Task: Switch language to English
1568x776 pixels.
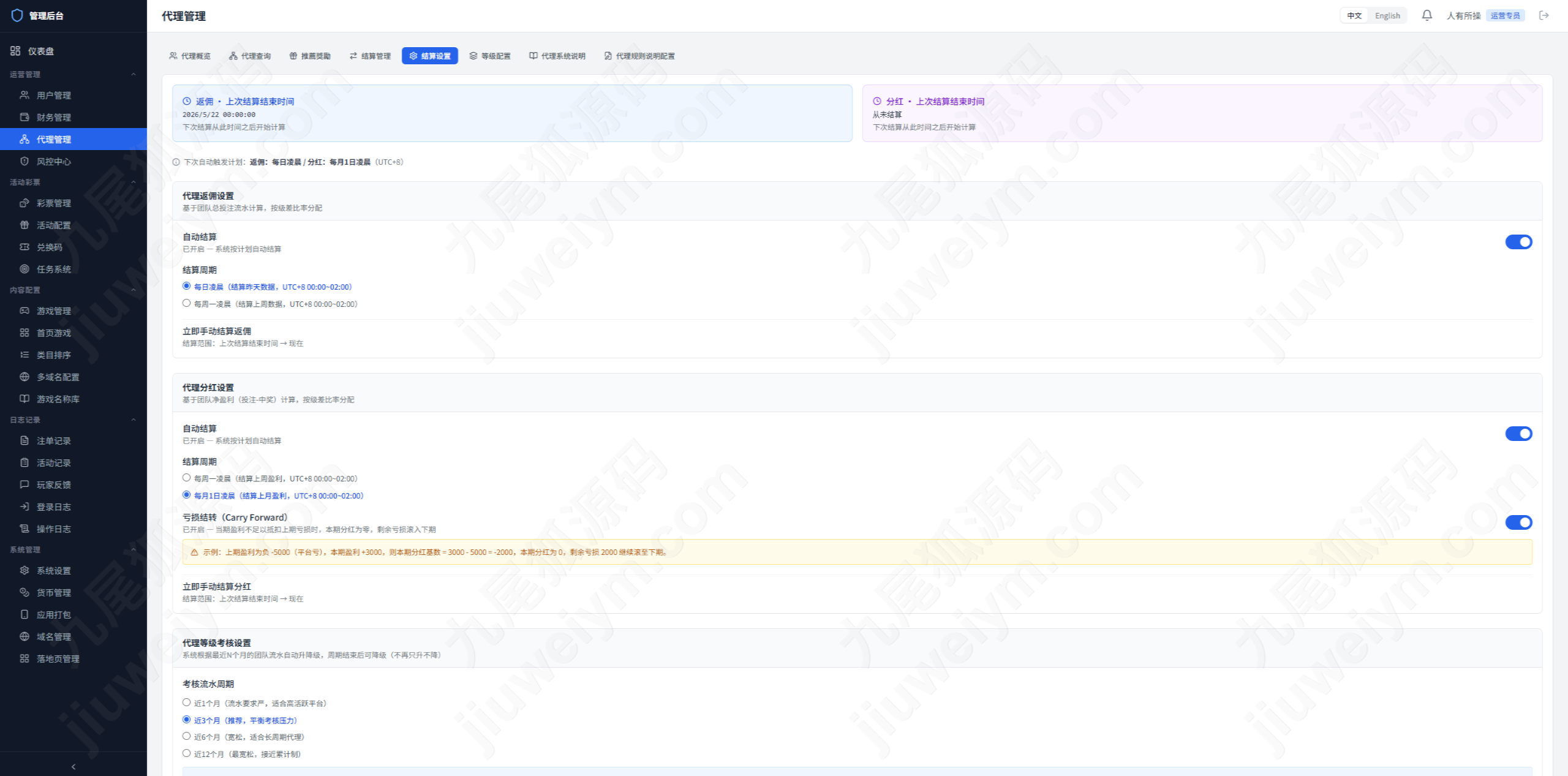Action: 1387,16
